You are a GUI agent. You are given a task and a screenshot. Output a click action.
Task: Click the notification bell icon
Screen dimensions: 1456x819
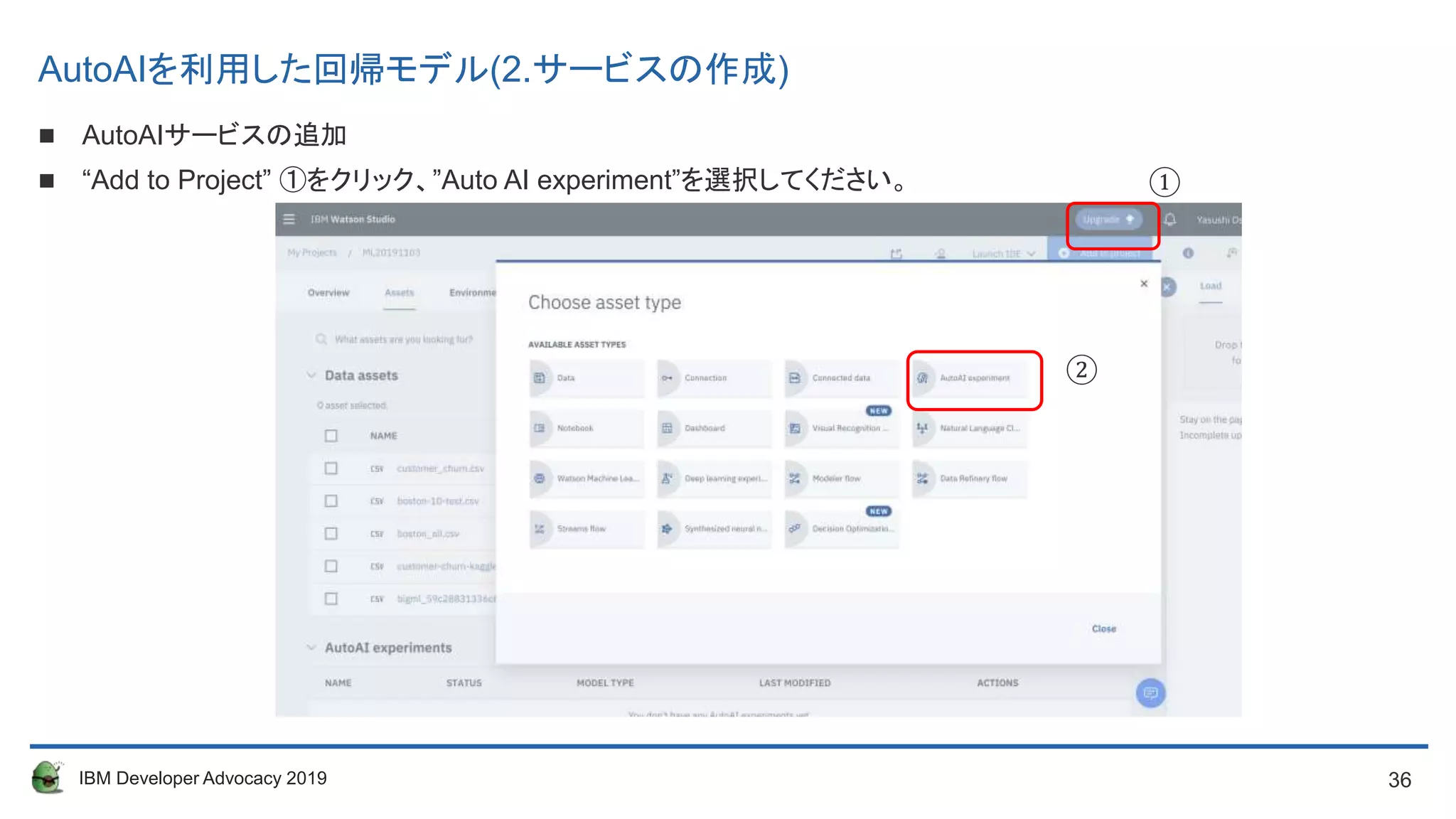[1169, 220]
